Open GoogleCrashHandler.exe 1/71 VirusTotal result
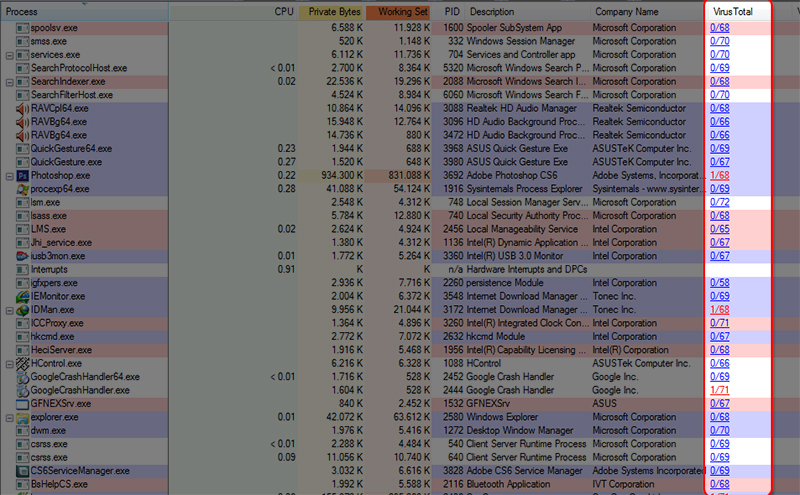Viewport: 800px width, 495px height. coord(719,390)
